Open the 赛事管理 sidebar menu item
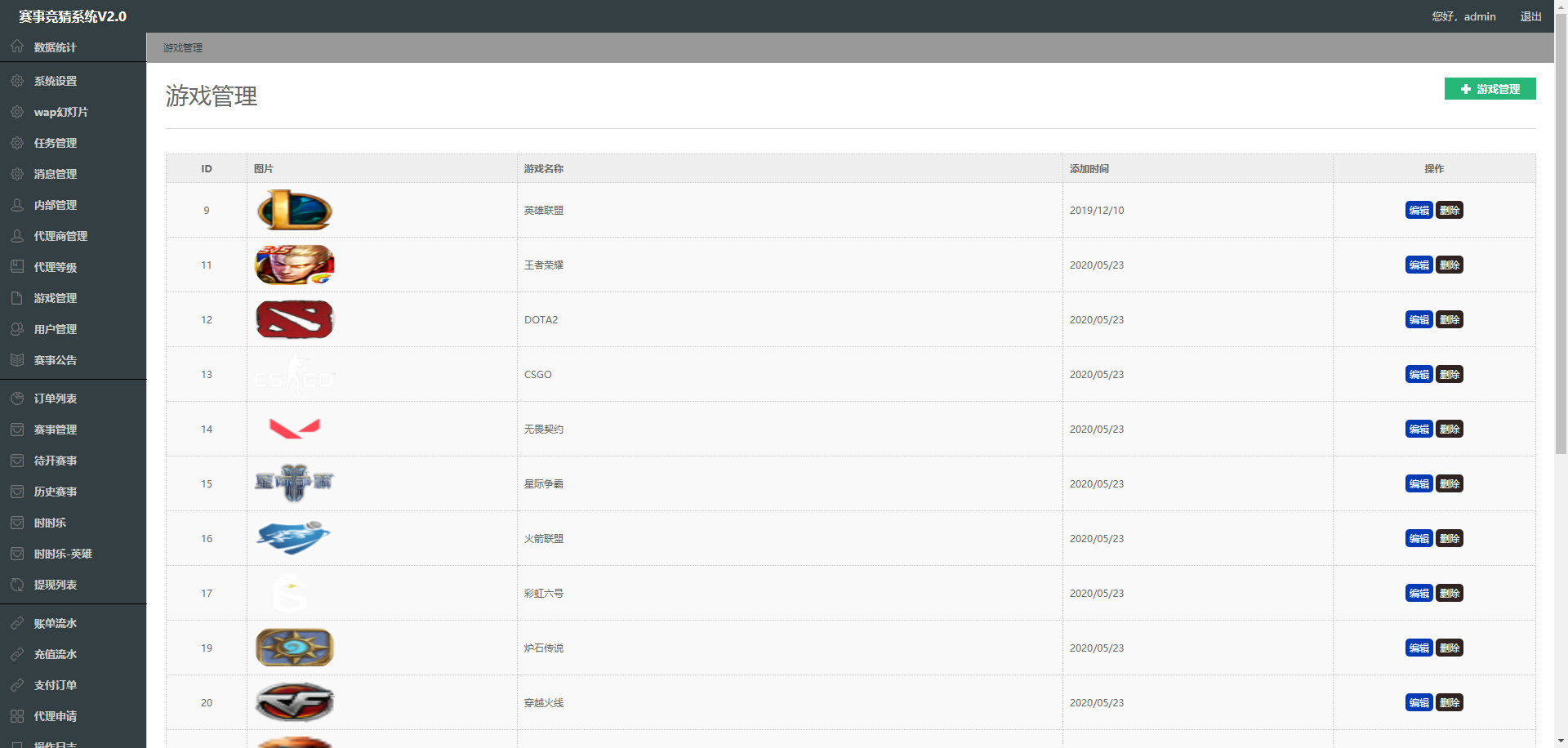1568x748 pixels. [73, 430]
